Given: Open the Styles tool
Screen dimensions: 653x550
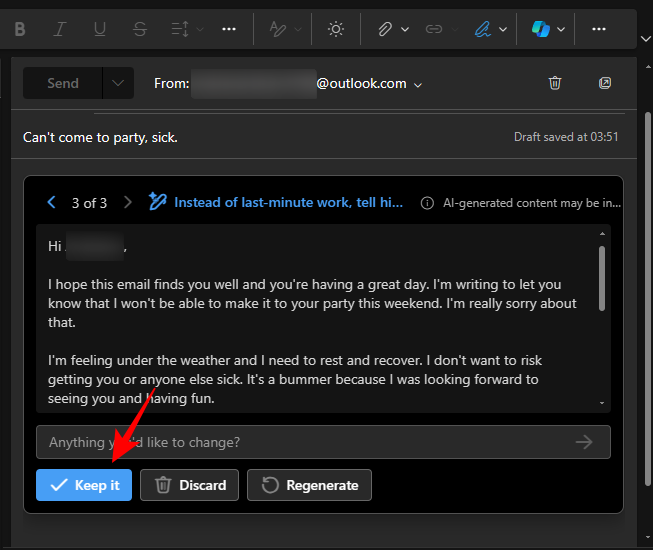Looking at the screenshot, I should pyautogui.click(x=277, y=29).
